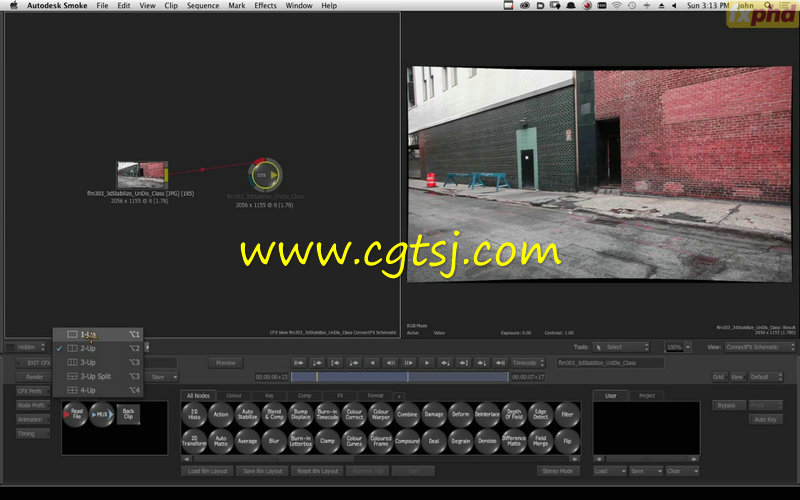The image size is (800, 500).
Task: Choose the Blur node
Action: (x=274, y=441)
